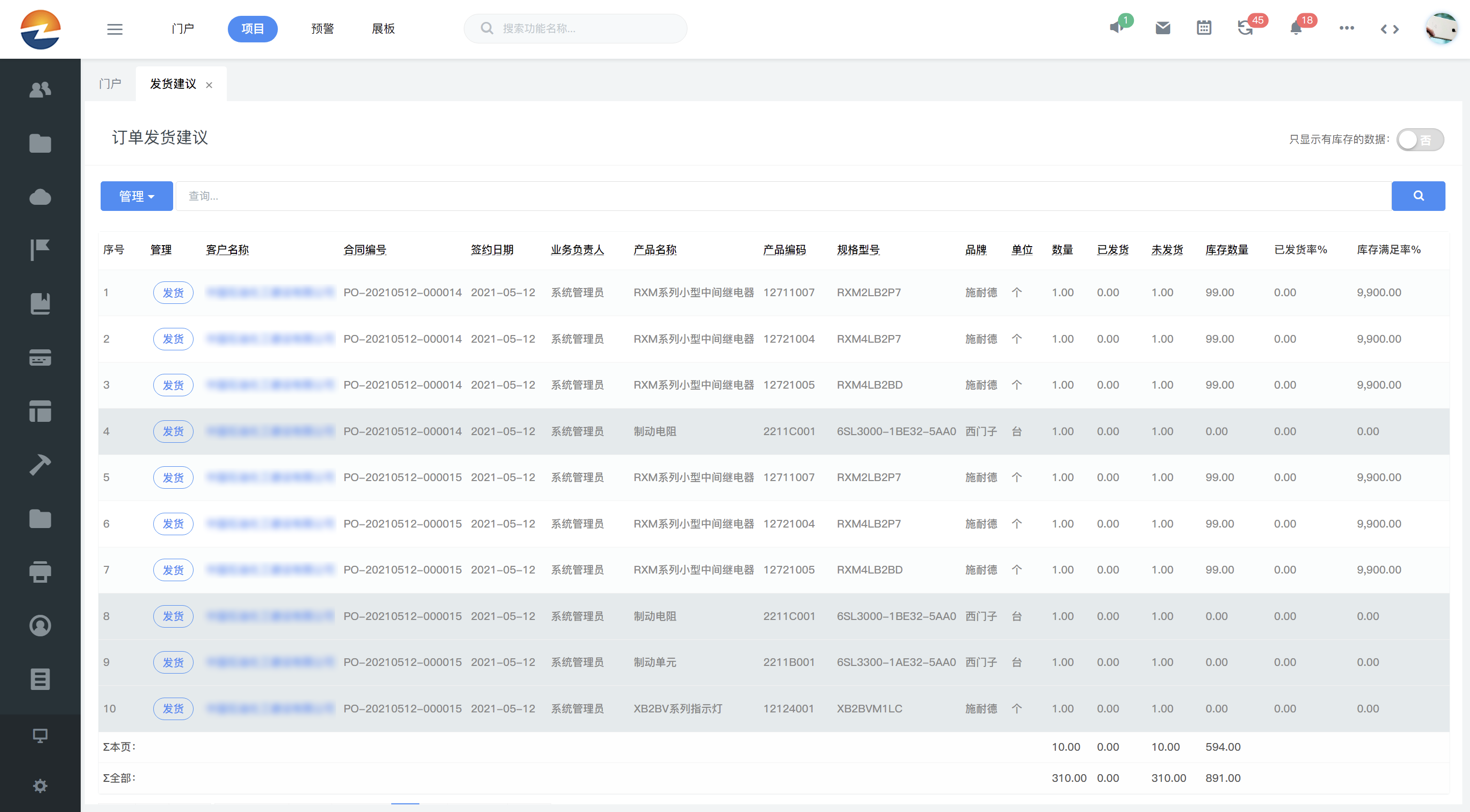Click the blue search query button

click(x=1417, y=196)
